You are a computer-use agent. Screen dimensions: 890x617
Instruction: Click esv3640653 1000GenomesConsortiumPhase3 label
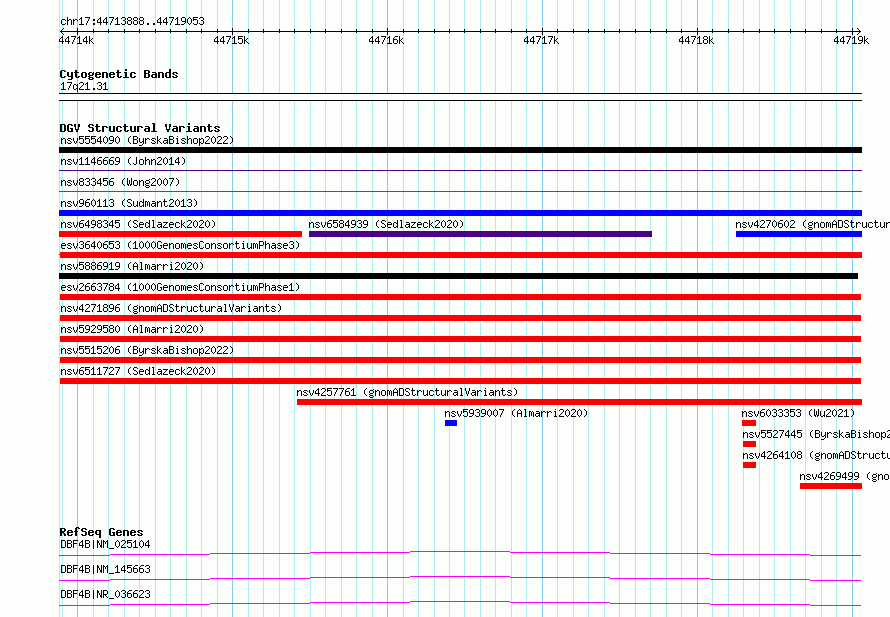coord(180,245)
